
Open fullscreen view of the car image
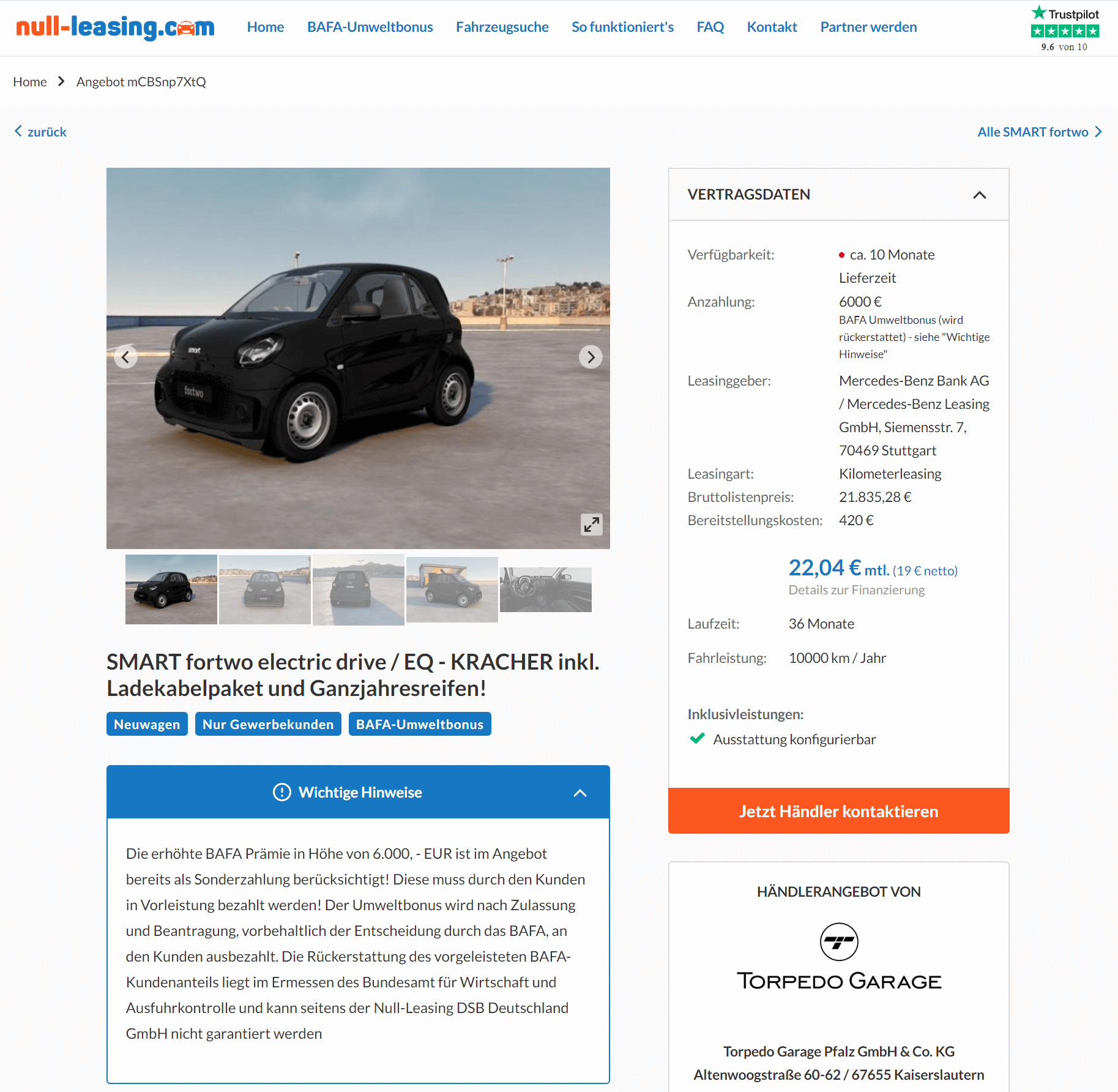(591, 524)
